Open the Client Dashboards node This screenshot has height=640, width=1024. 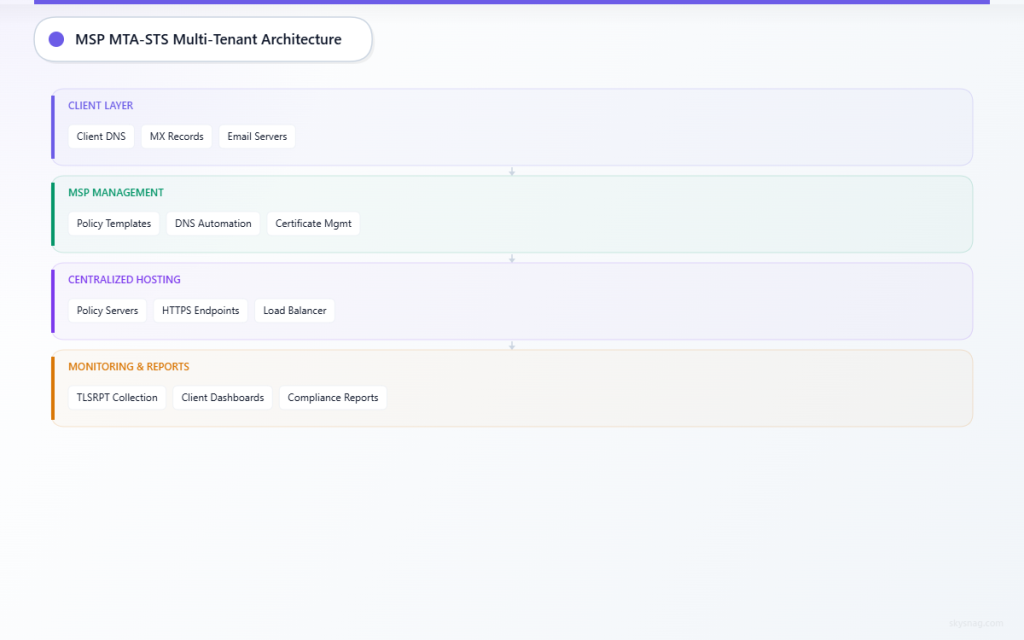pos(222,397)
